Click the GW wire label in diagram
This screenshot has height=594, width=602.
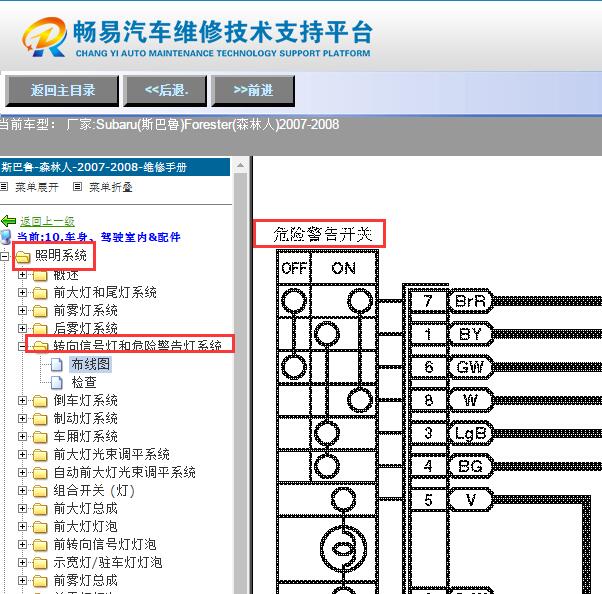pos(471,367)
